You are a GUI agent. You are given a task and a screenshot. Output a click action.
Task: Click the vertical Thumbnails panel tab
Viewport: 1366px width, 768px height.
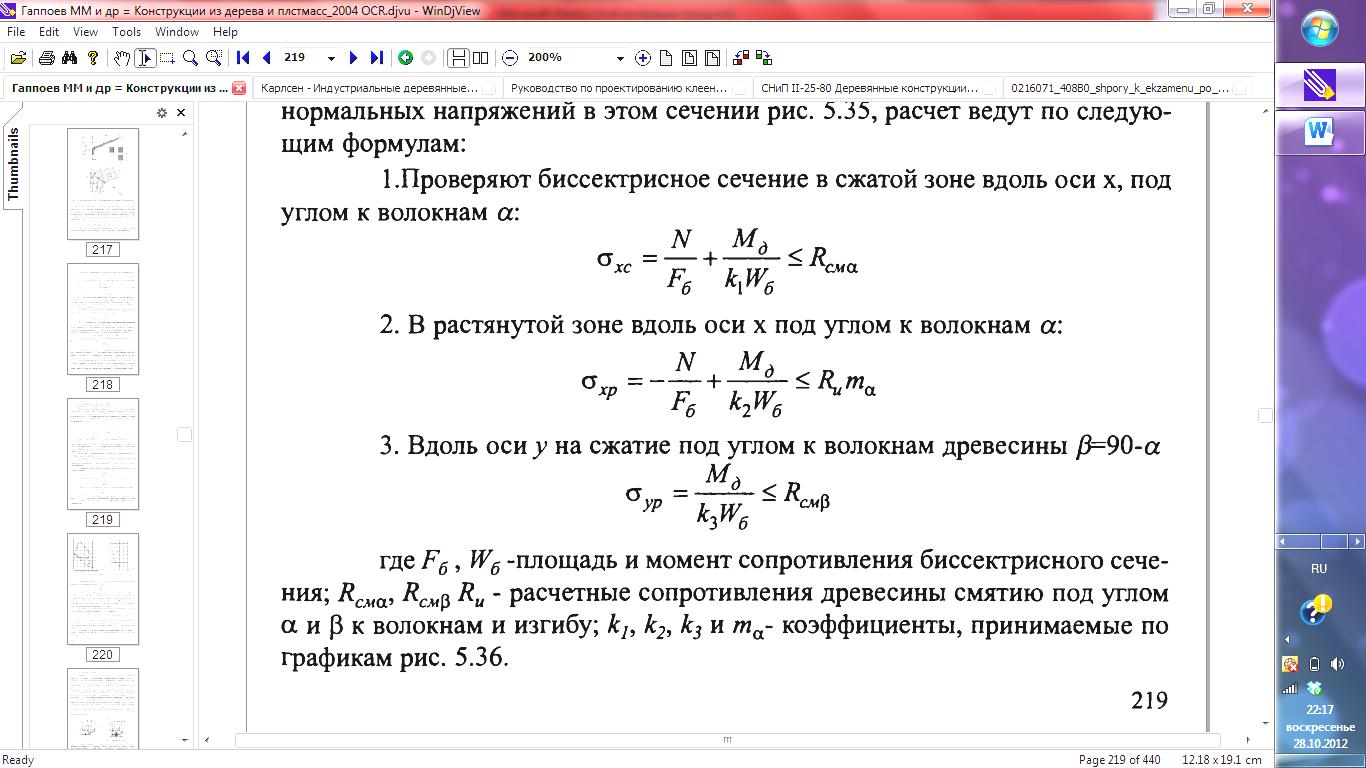[x=13, y=165]
